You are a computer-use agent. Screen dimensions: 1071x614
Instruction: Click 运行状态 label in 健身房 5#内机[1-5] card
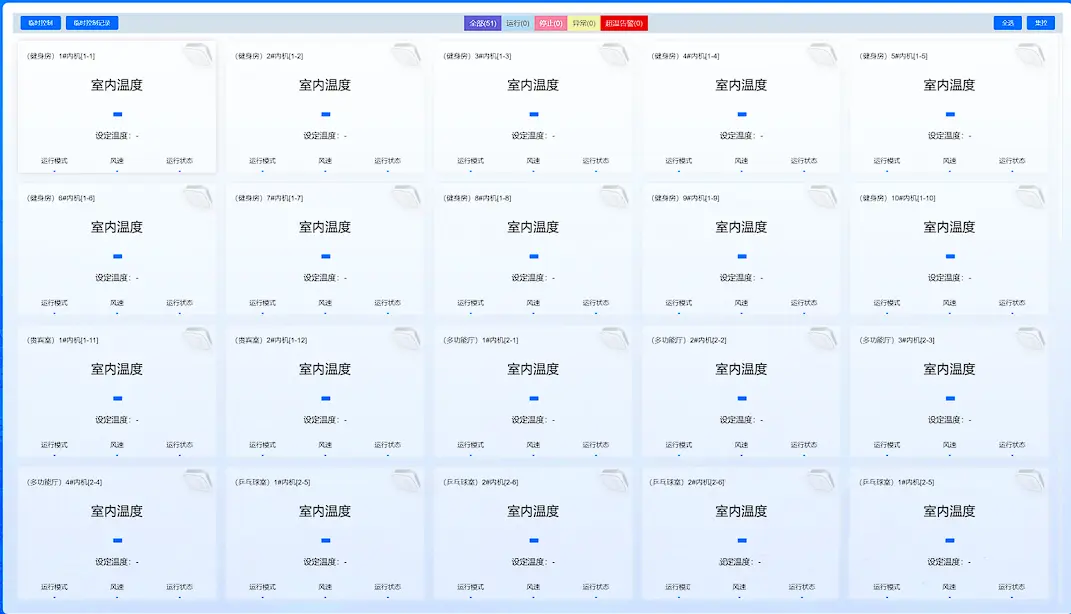[x=1012, y=161]
